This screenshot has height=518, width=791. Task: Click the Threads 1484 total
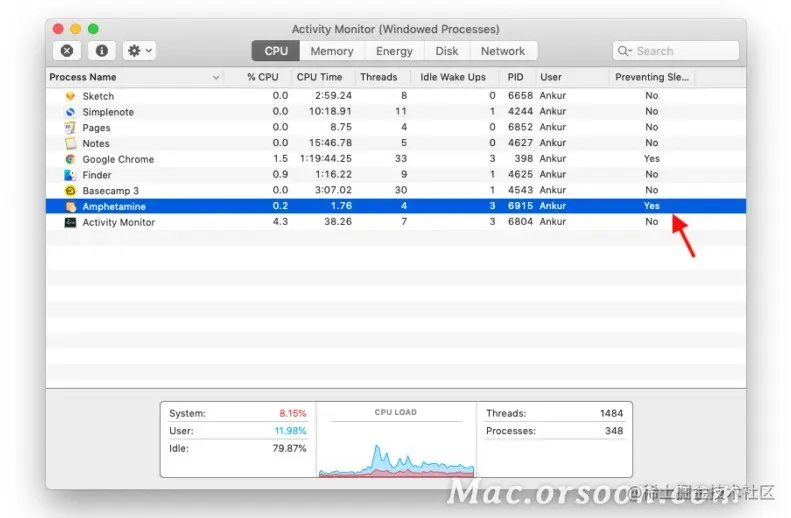[611, 413]
